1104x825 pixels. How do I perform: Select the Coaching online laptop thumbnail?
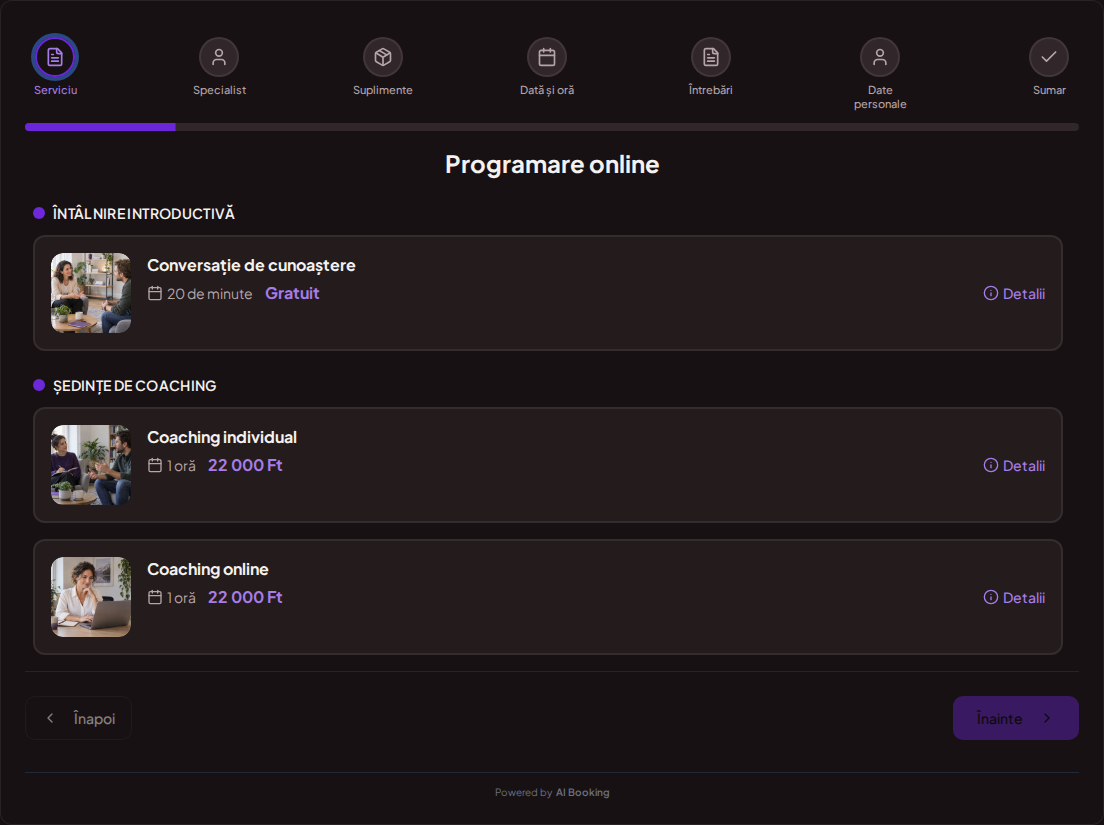[x=91, y=597]
